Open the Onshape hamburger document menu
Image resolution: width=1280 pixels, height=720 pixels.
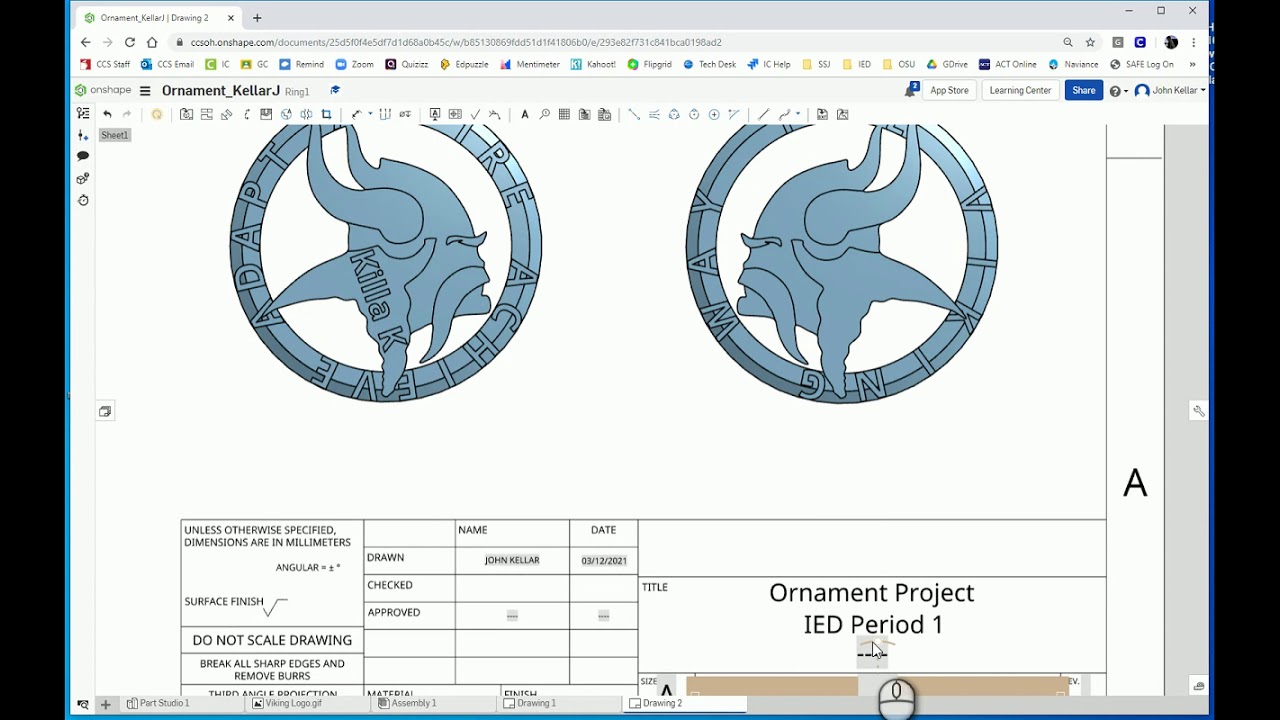pyautogui.click(x=145, y=90)
